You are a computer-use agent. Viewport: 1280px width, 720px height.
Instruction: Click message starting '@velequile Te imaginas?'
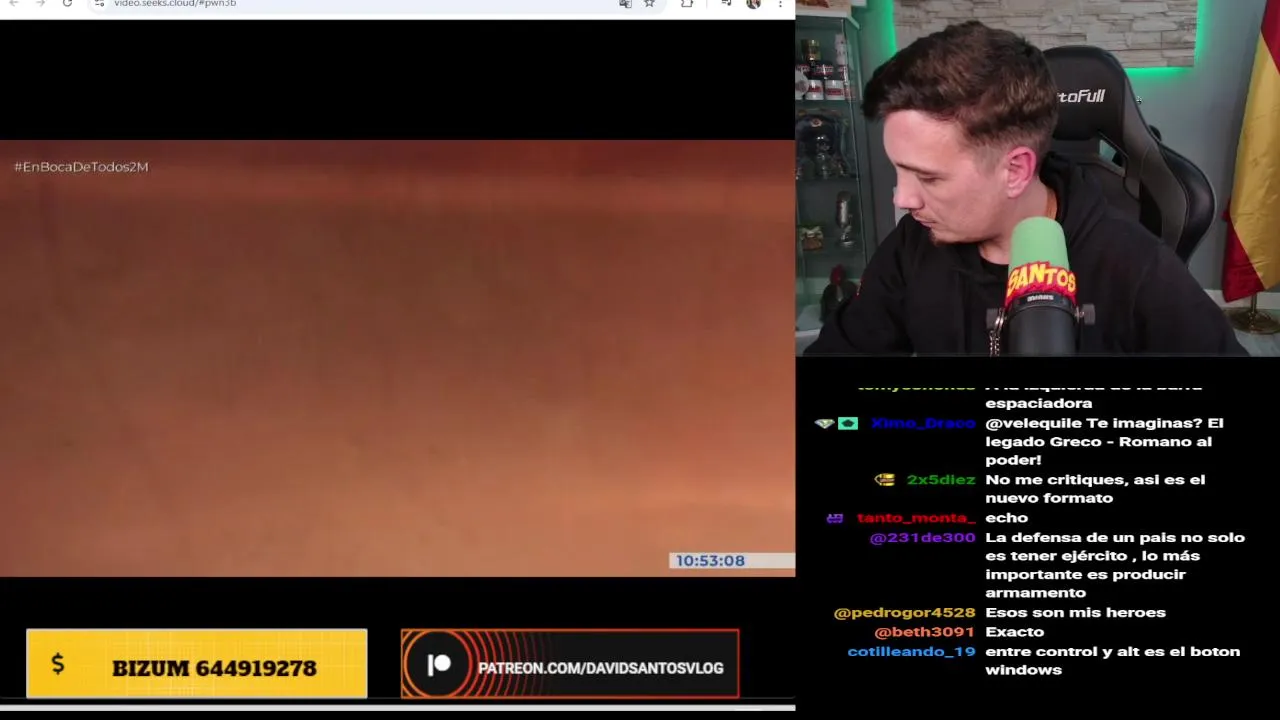pyautogui.click(x=1104, y=442)
